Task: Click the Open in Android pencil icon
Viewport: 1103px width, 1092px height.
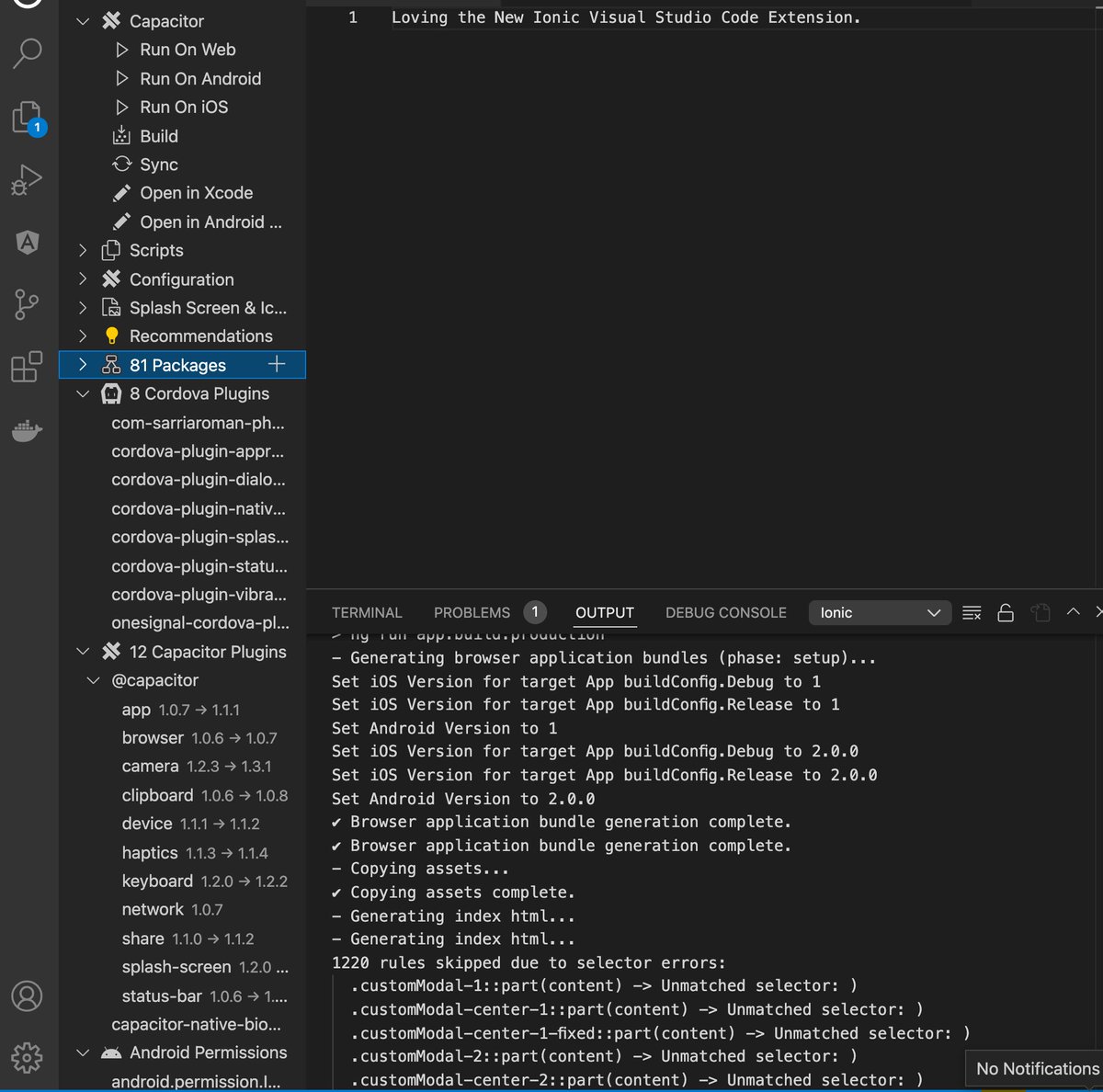Action: click(121, 222)
